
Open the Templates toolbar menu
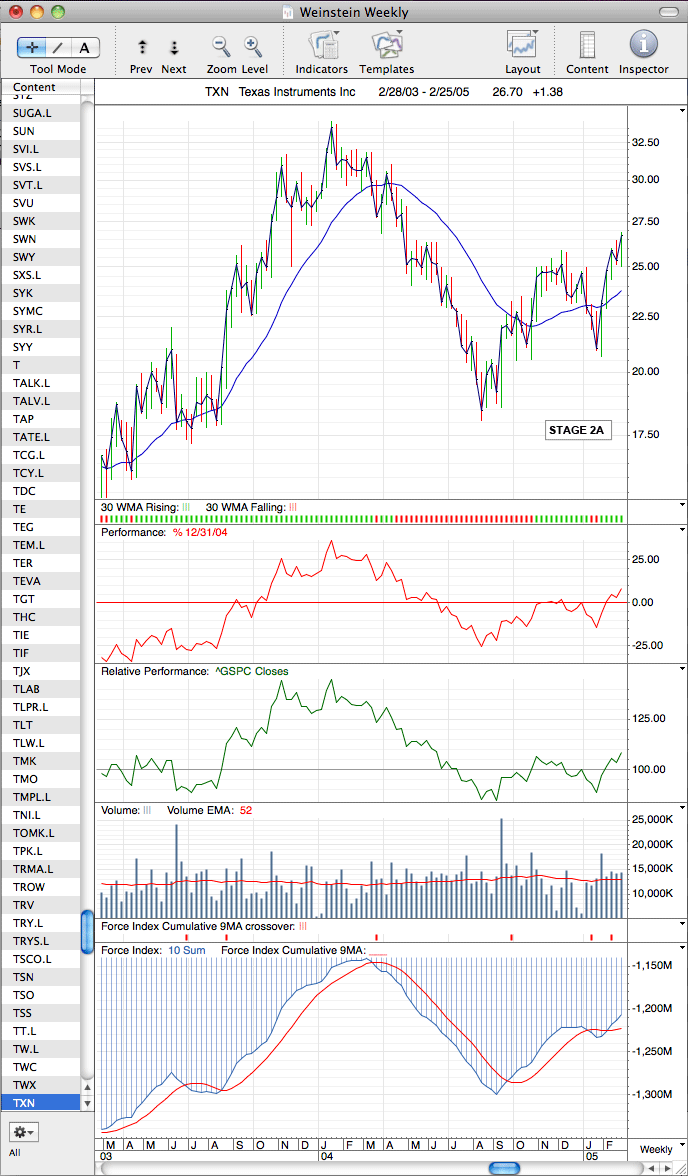coord(387,46)
